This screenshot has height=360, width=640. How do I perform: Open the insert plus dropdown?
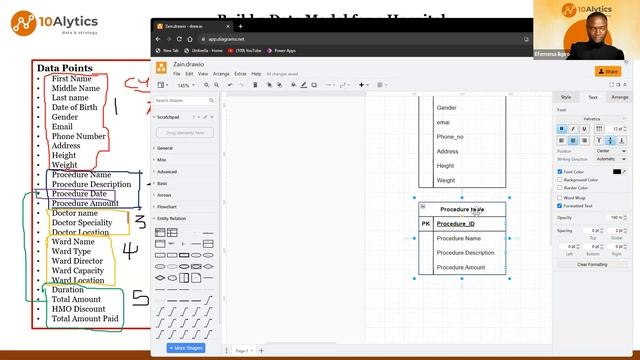pos(363,85)
